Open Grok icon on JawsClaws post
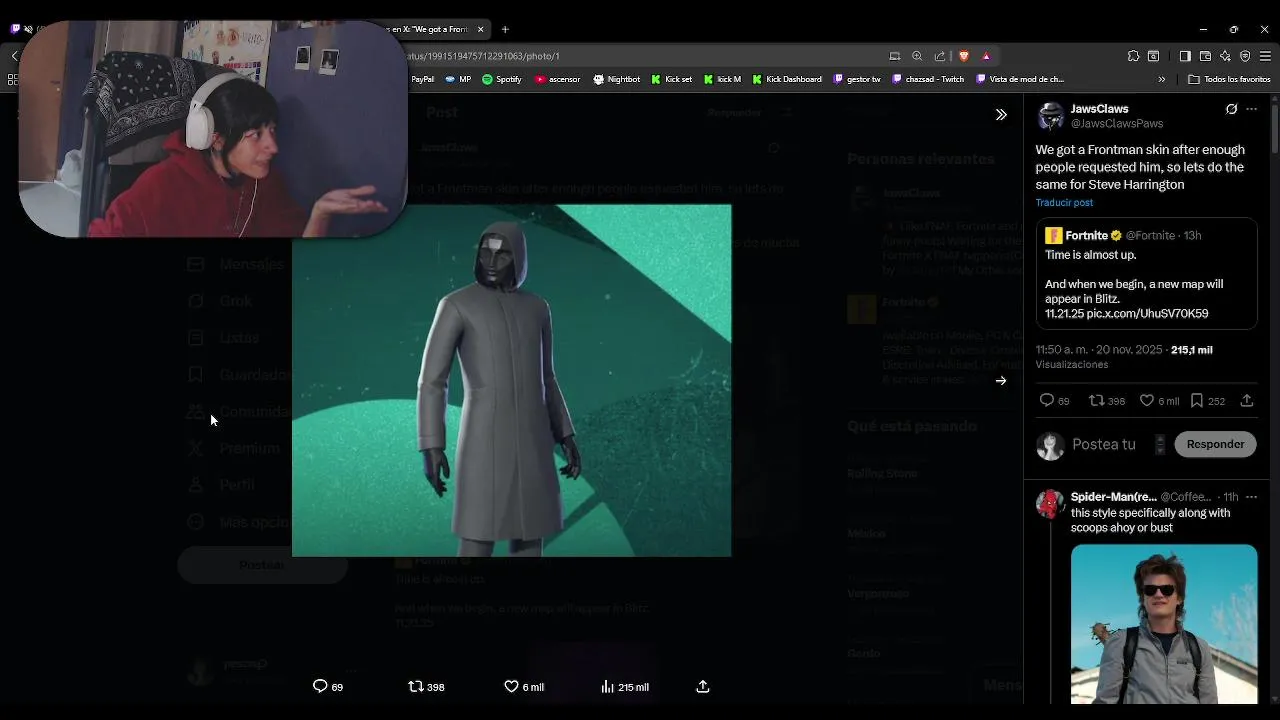The height and width of the screenshot is (720, 1280). pyautogui.click(x=1231, y=109)
